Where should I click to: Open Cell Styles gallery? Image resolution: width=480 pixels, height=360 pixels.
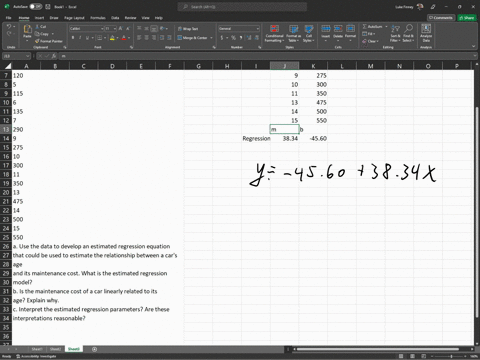tap(309, 33)
